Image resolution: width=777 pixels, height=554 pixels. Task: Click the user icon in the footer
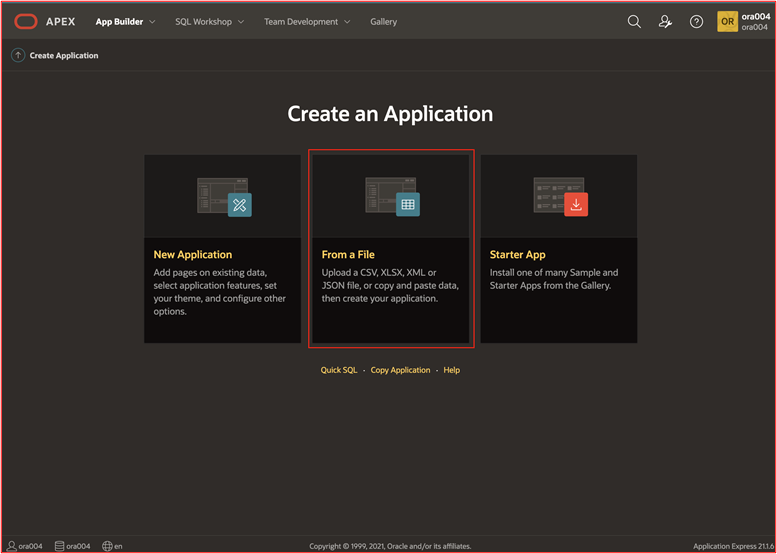click(12, 546)
